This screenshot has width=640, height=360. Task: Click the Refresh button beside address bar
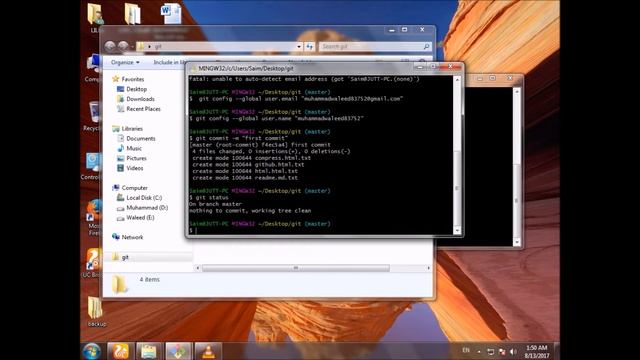click(309, 47)
